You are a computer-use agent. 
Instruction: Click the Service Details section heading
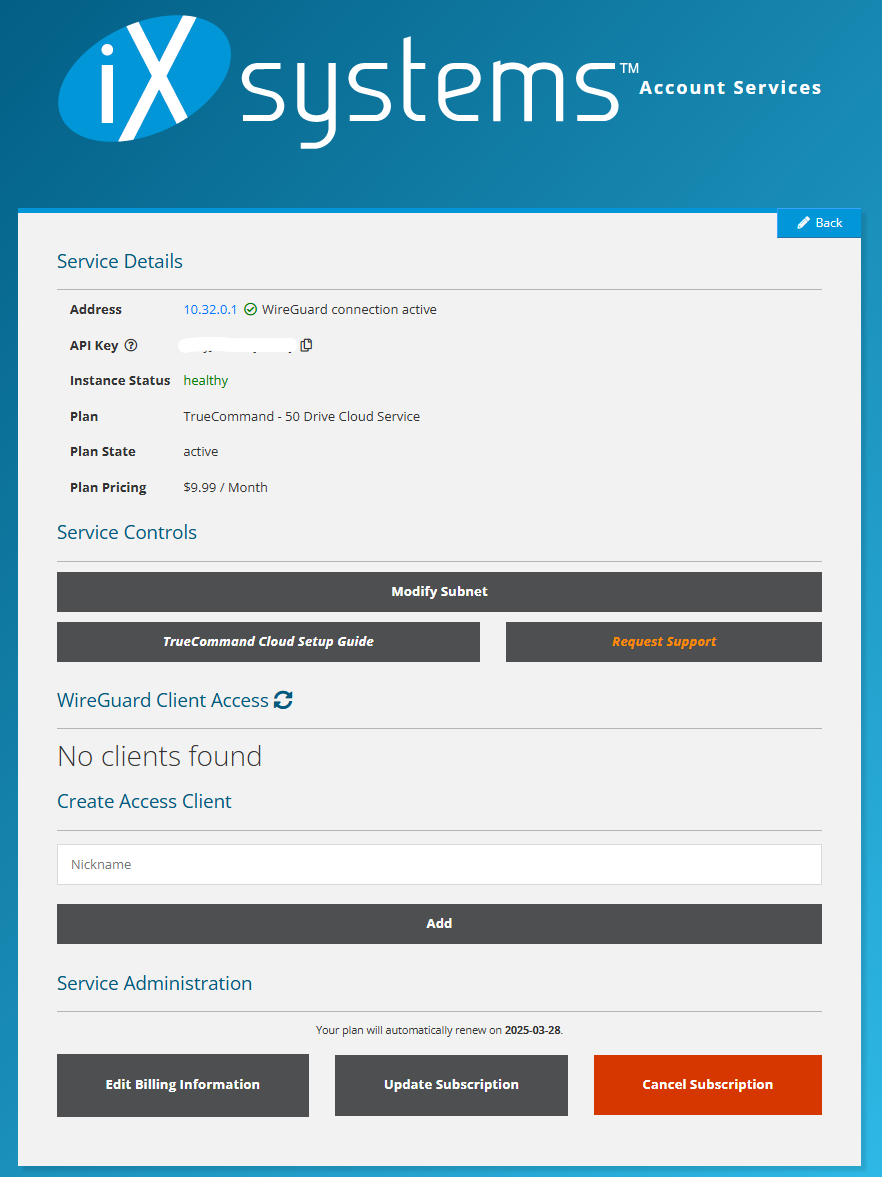[x=119, y=261]
